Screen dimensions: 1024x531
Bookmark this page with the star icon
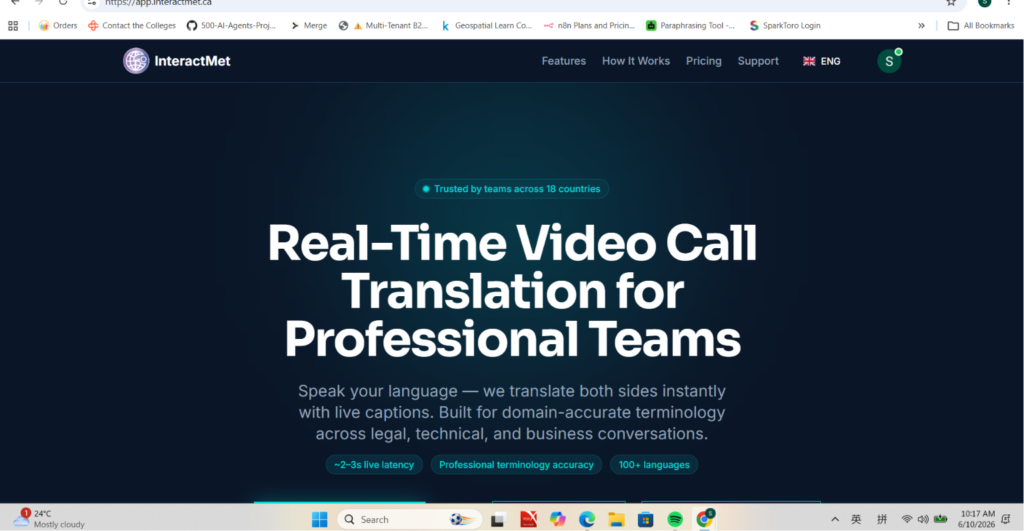click(951, 3)
